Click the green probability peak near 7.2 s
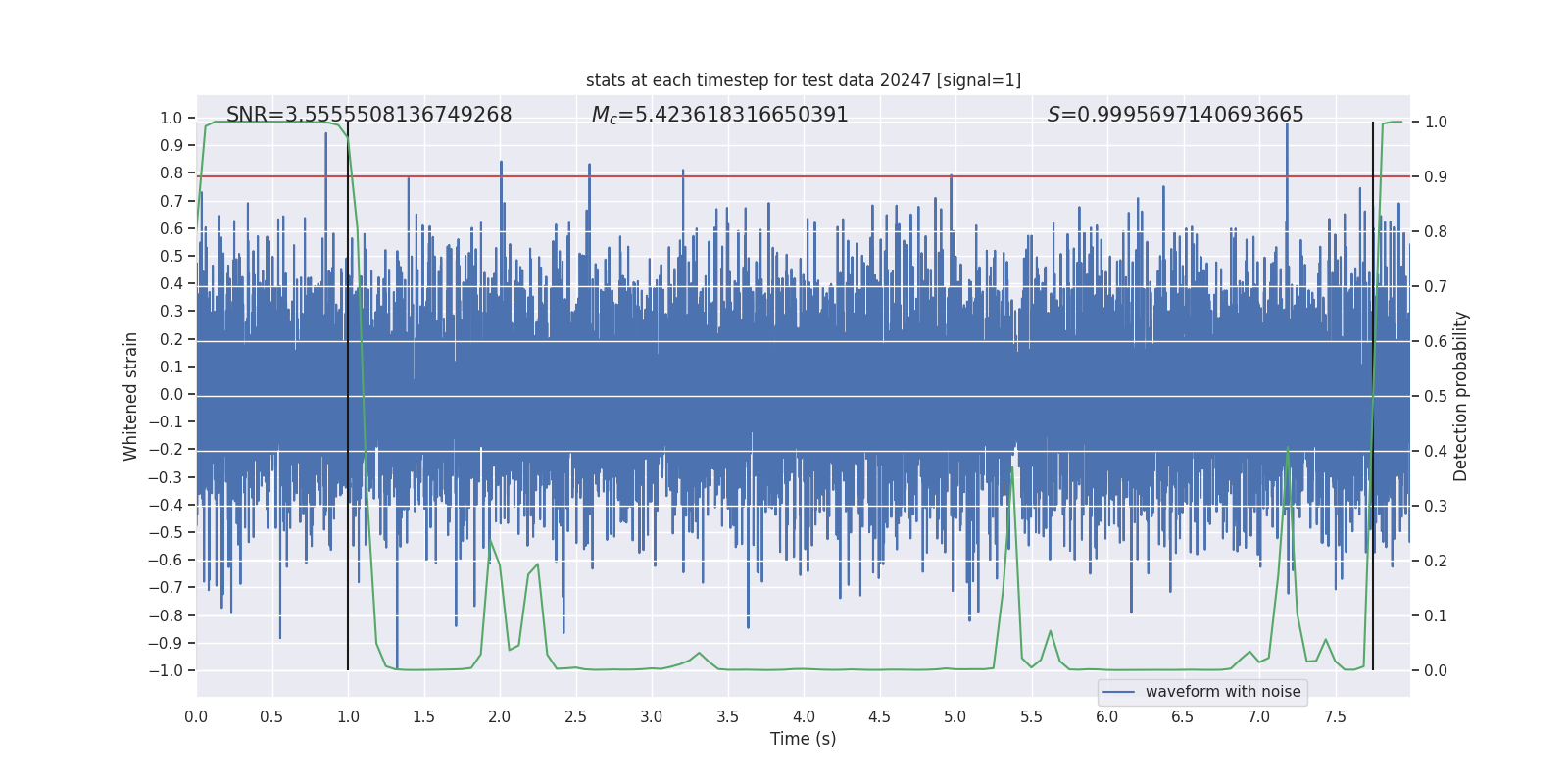The height and width of the screenshot is (784, 1568). click(x=1288, y=450)
